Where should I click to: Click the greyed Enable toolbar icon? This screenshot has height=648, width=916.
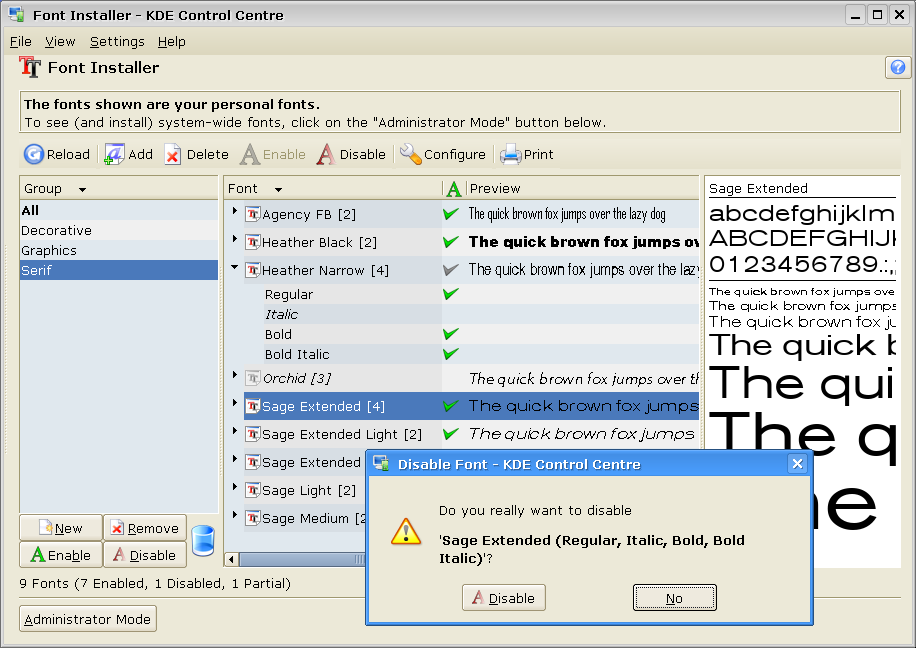tap(249, 155)
